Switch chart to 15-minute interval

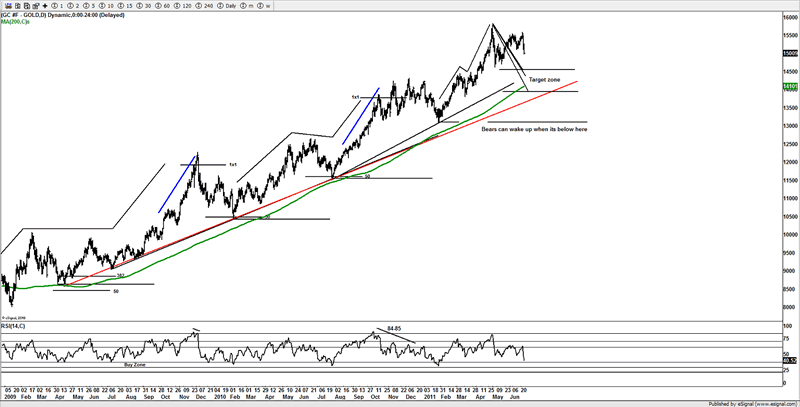click(x=124, y=6)
